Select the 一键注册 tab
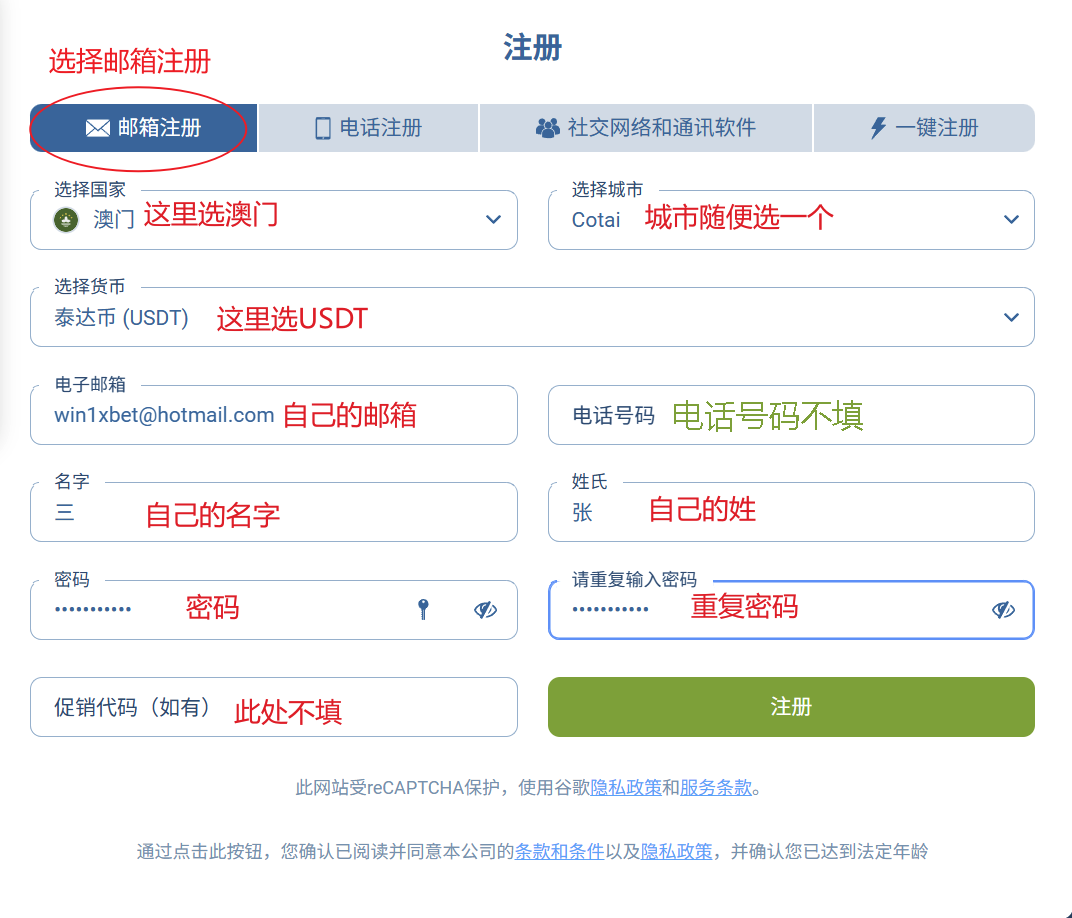The image size is (1072, 918). (924, 128)
